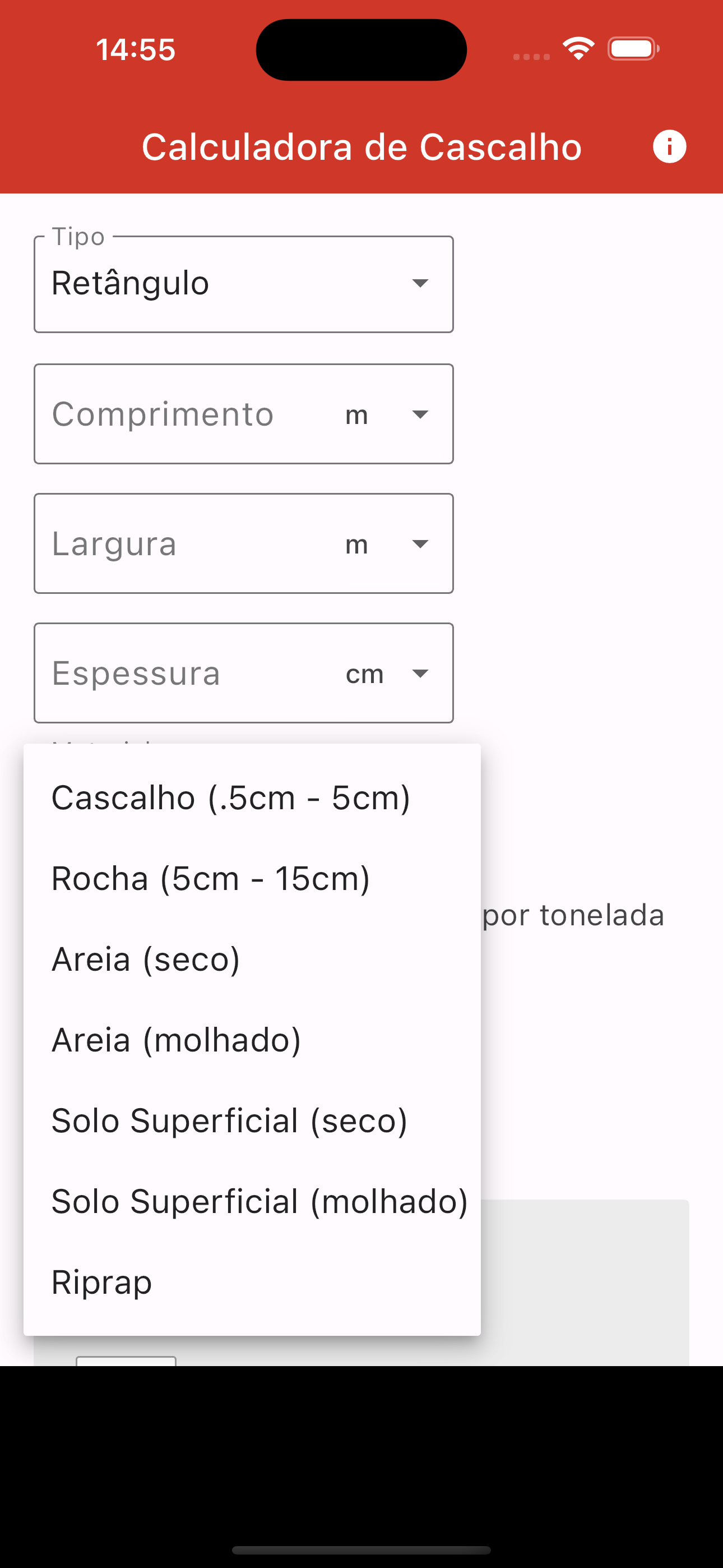Choose Rocha (5cm - 15cm) material
The image size is (723, 1568).
pyautogui.click(x=252, y=878)
